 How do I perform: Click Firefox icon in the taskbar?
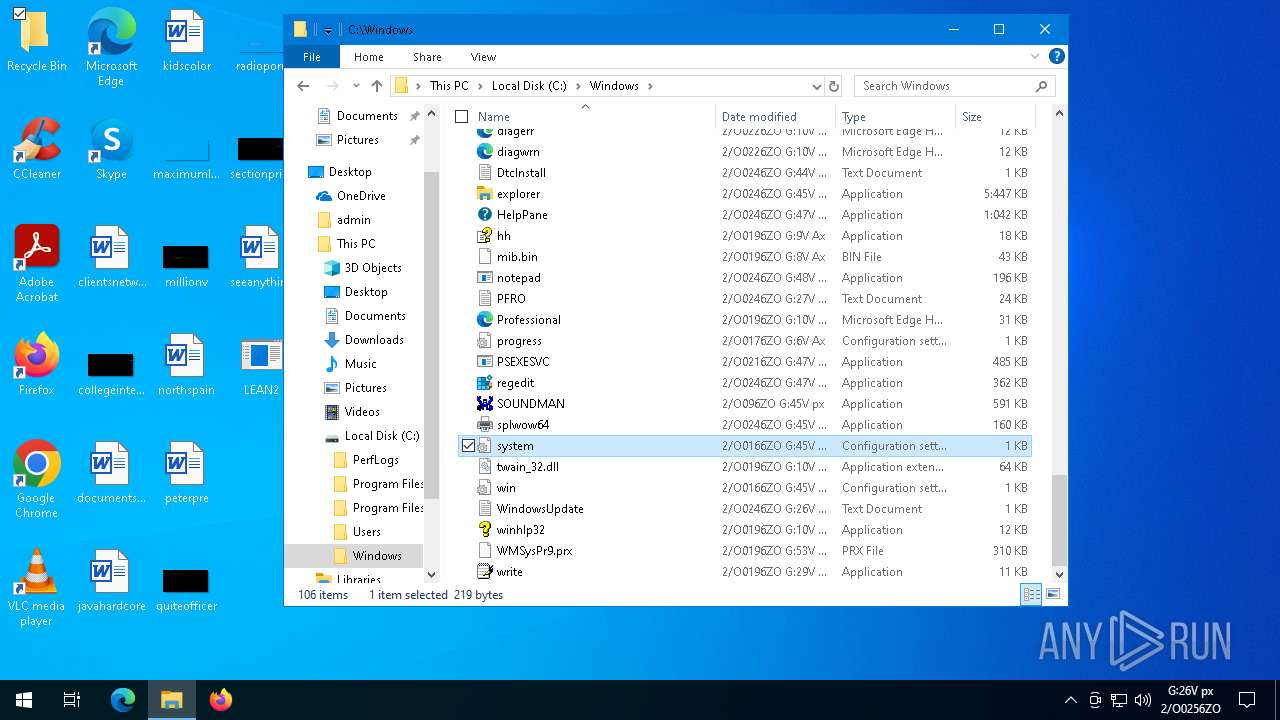(221, 700)
